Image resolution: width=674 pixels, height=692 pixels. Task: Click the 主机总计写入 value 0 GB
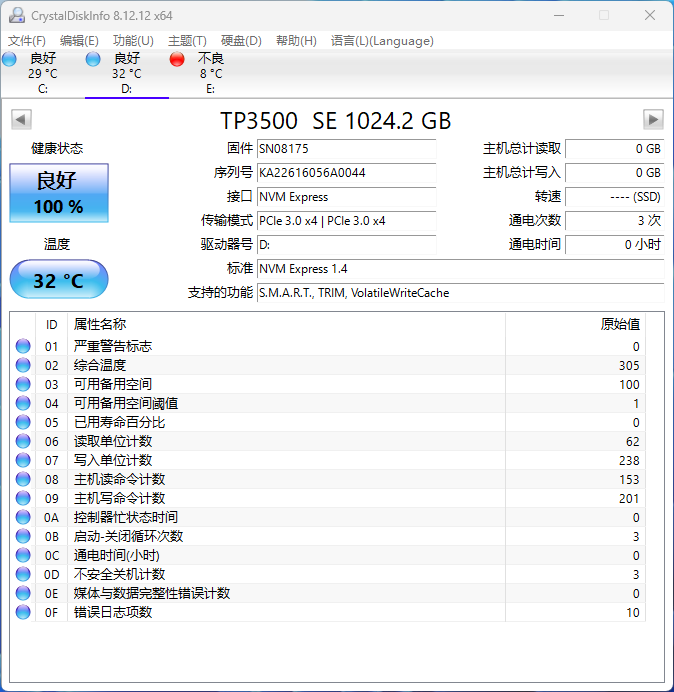click(614, 173)
